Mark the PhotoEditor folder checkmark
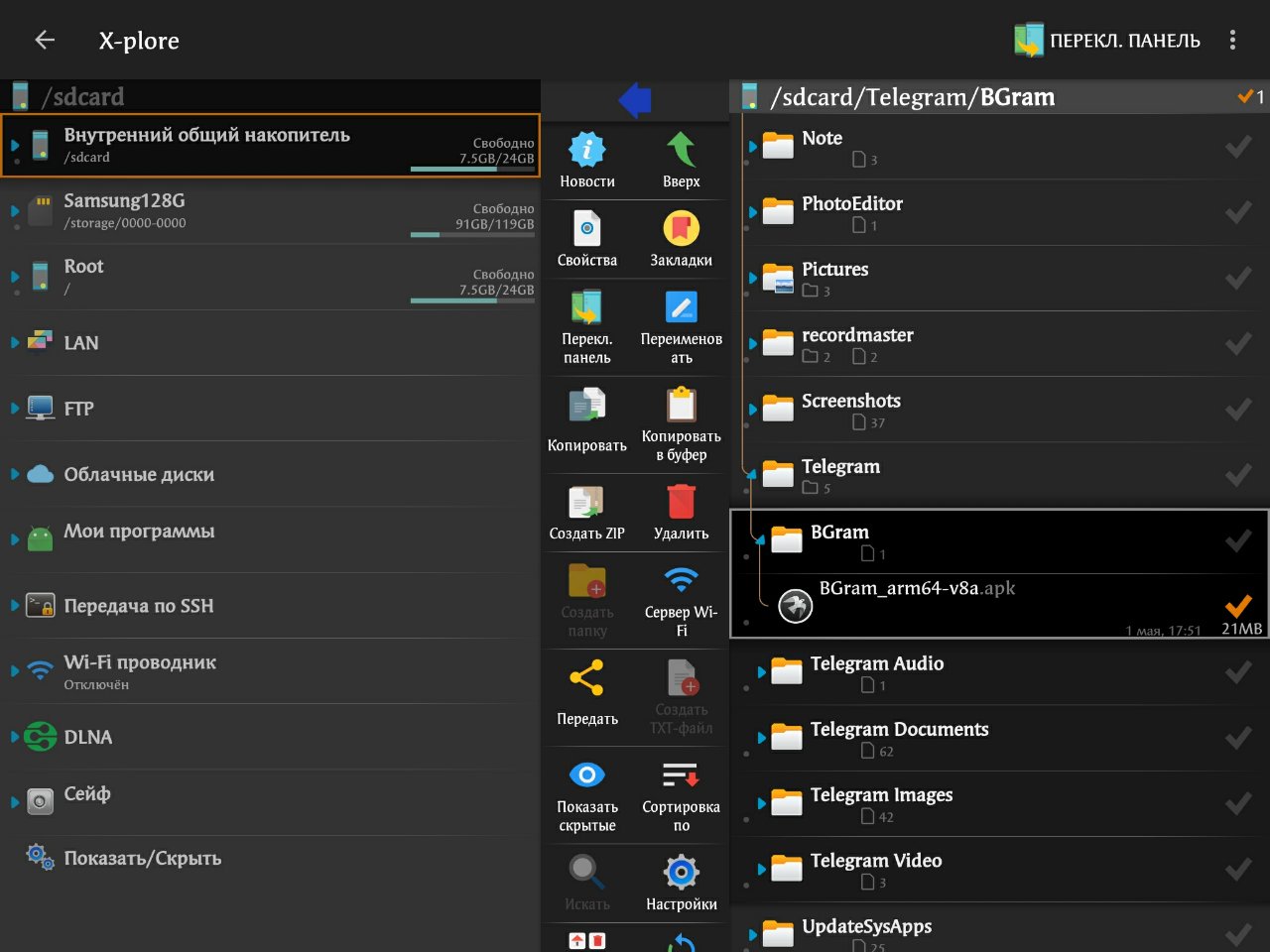This screenshot has width=1270, height=952. tap(1237, 212)
